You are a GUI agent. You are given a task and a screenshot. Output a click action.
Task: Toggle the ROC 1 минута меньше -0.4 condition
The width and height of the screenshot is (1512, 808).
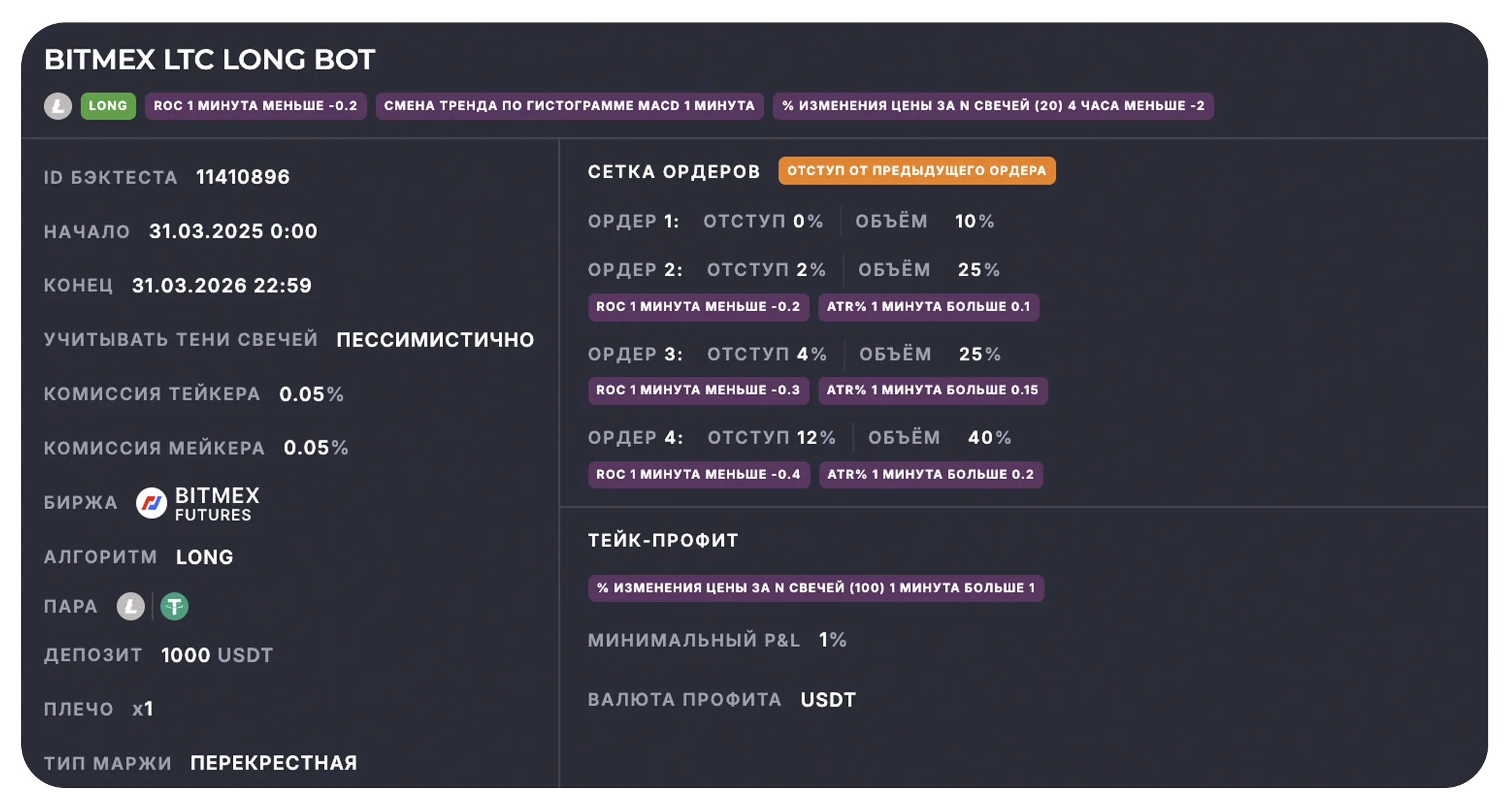(698, 474)
